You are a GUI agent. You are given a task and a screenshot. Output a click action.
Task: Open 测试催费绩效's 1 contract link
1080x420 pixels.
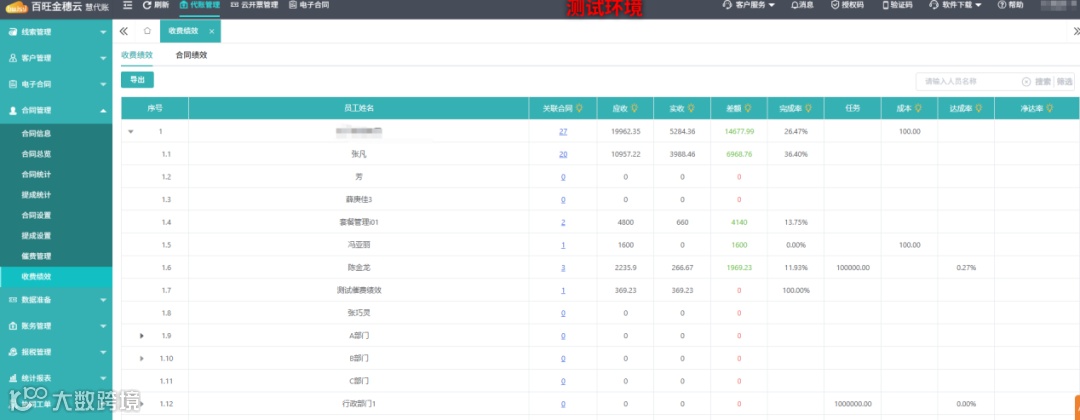click(x=563, y=291)
